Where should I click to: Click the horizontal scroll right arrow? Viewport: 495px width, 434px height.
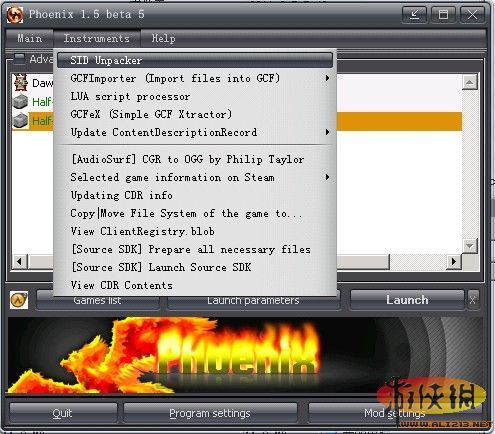tap(453, 261)
